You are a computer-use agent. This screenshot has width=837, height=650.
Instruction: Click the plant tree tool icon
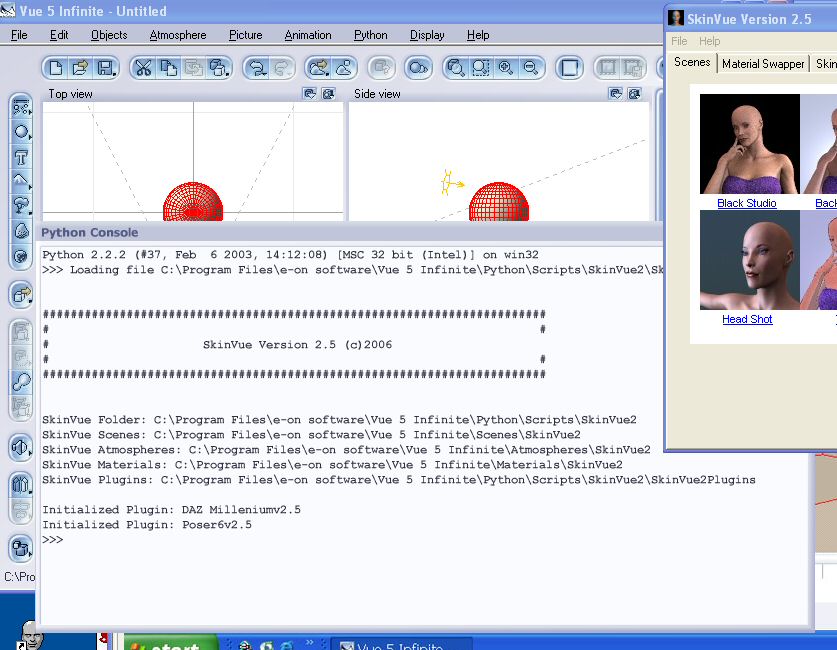coord(21,205)
